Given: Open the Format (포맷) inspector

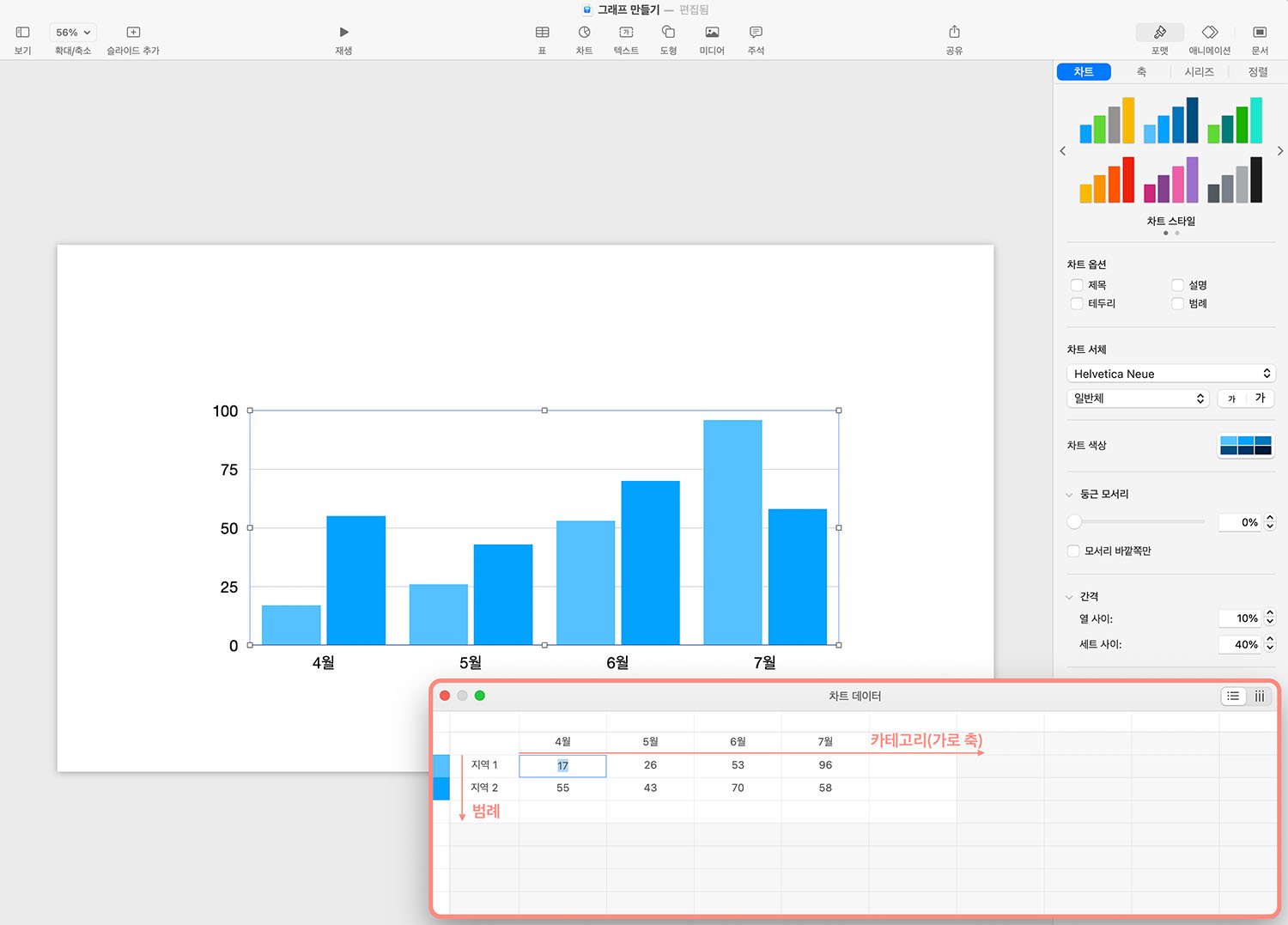Looking at the screenshot, I should [1160, 33].
